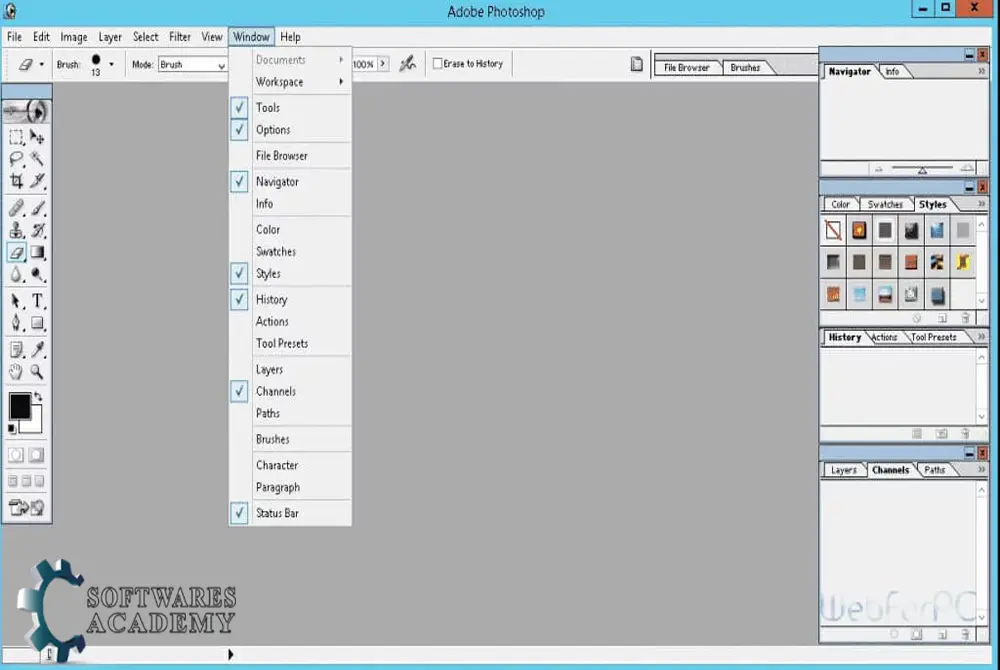Click Brushes tab in palette well
This screenshot has width=1000, height=670.
[x=746, y=68]
